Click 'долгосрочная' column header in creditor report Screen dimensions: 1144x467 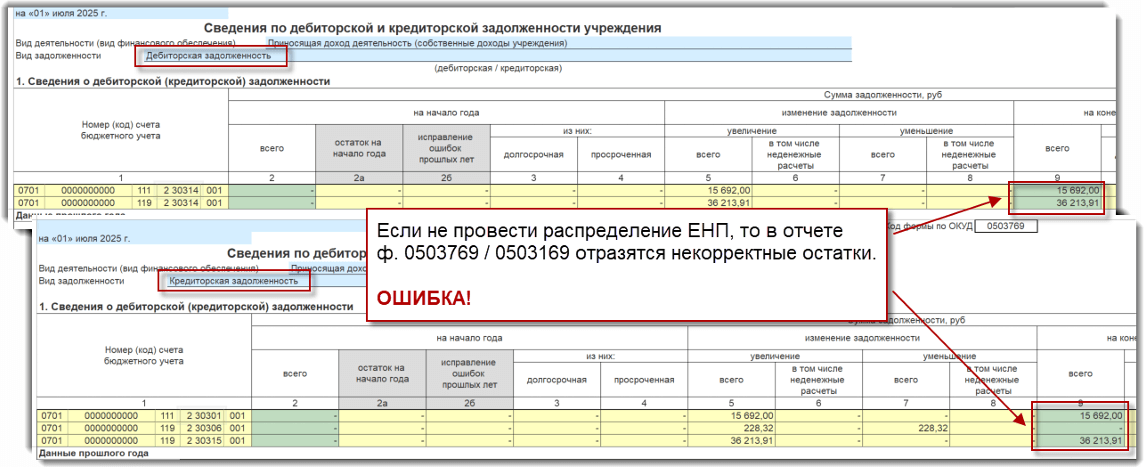click(557, 379)
